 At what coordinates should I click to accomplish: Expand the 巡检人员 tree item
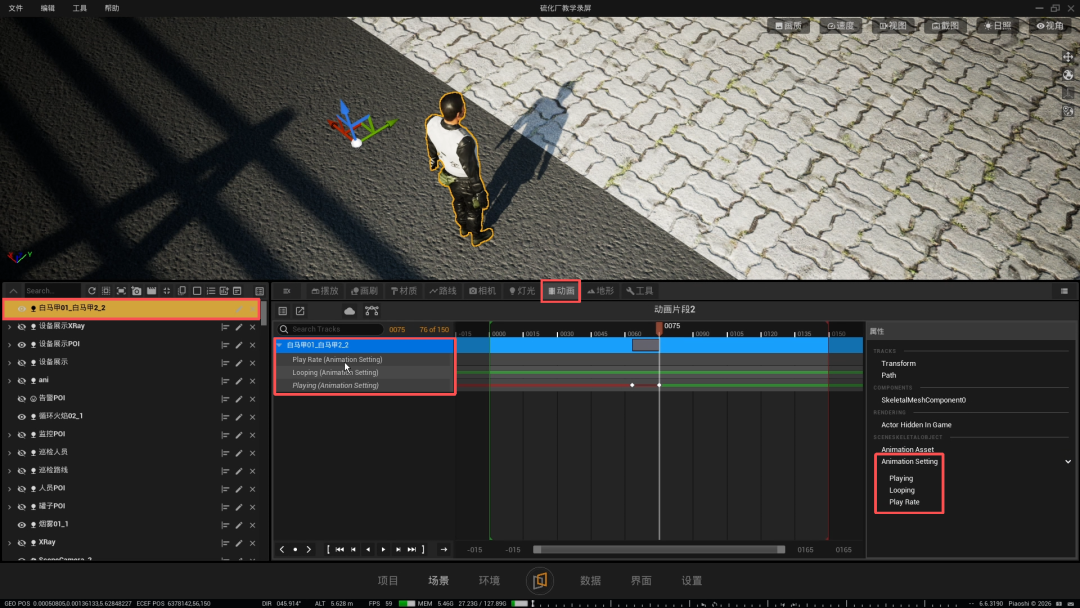[10, 453]
